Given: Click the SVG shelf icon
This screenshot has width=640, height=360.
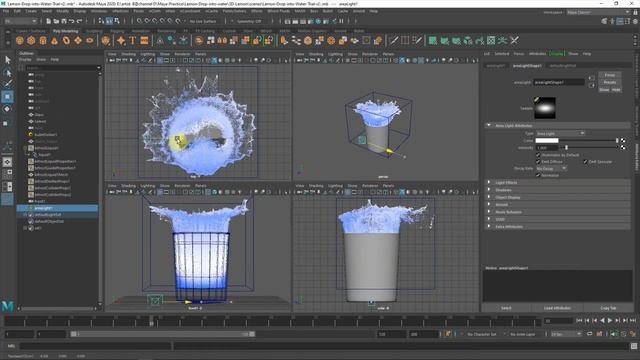Looking at the screenshot, I should 144,40.
